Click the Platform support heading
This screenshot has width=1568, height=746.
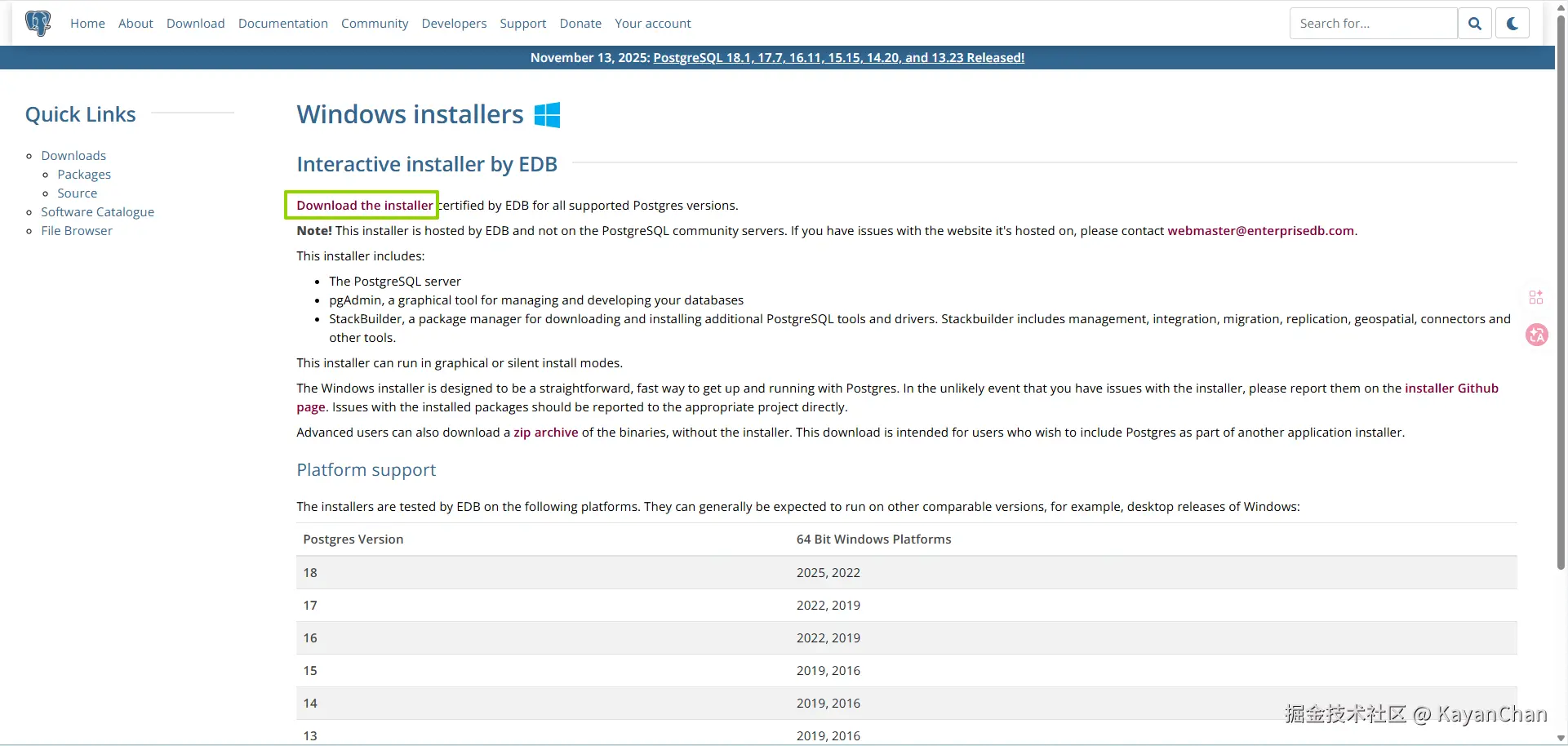coord(366,470)
